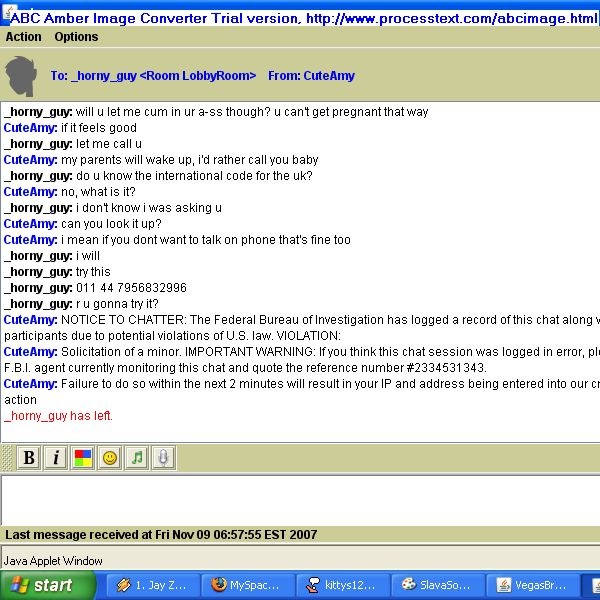Viewport: 600px width, 600px height.
Task: Click the 'To: _horny_guy <Room LobbyRoom>' label
Action: click(x=153, y=76)
